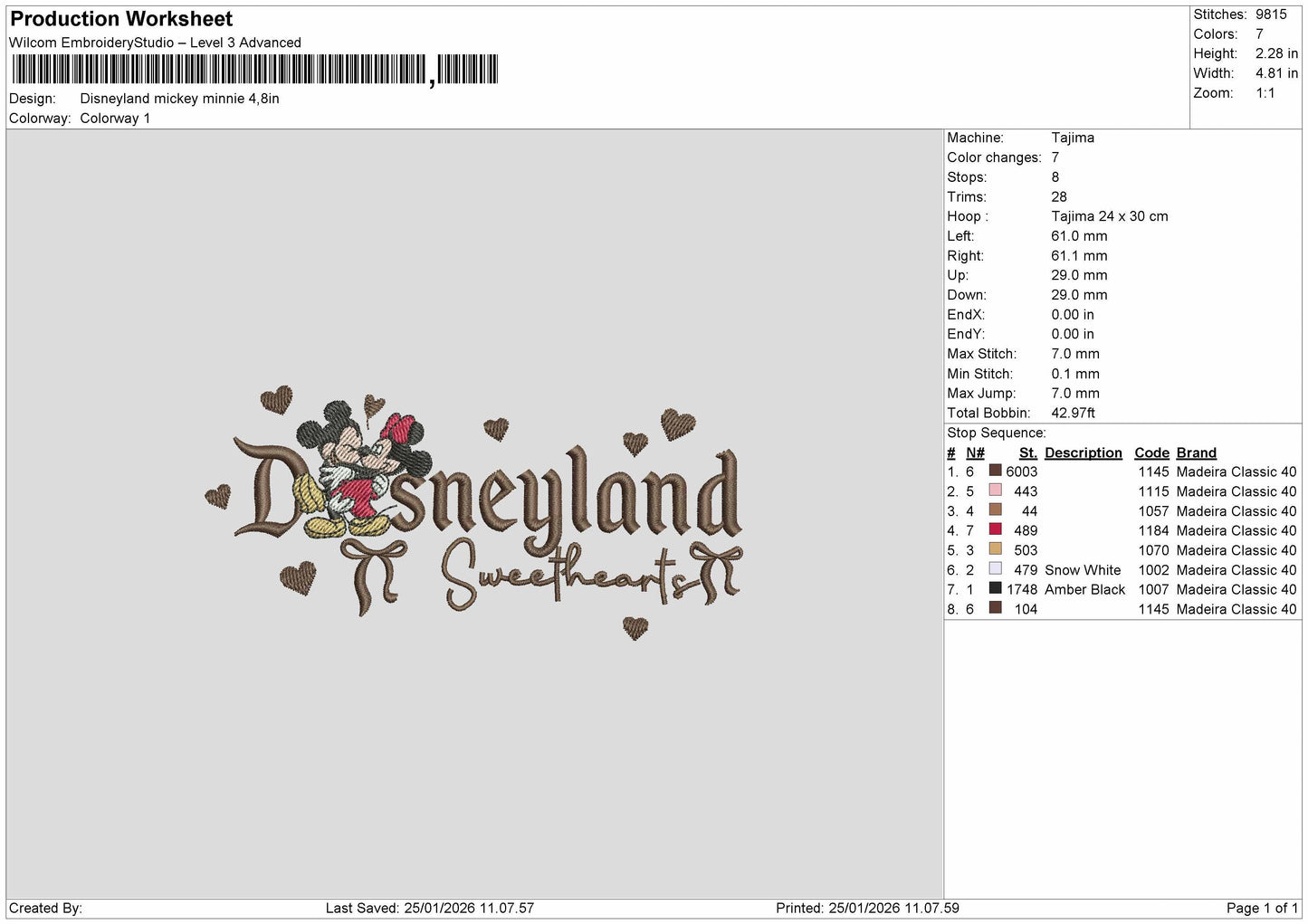Select the design name 'Disneyland mickey minnie 4,8in'
1308x924 pixels.
(x=179, y=99)
